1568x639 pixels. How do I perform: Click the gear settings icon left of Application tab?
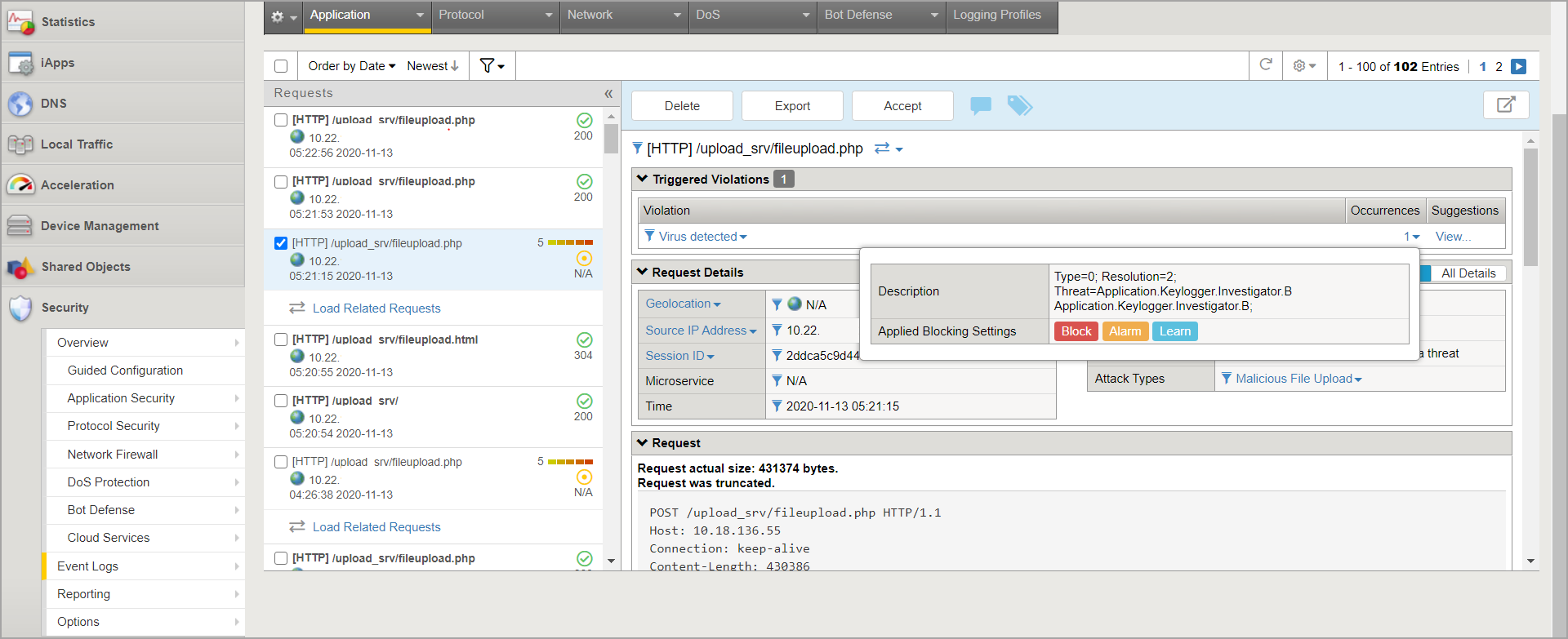[283, 16]
